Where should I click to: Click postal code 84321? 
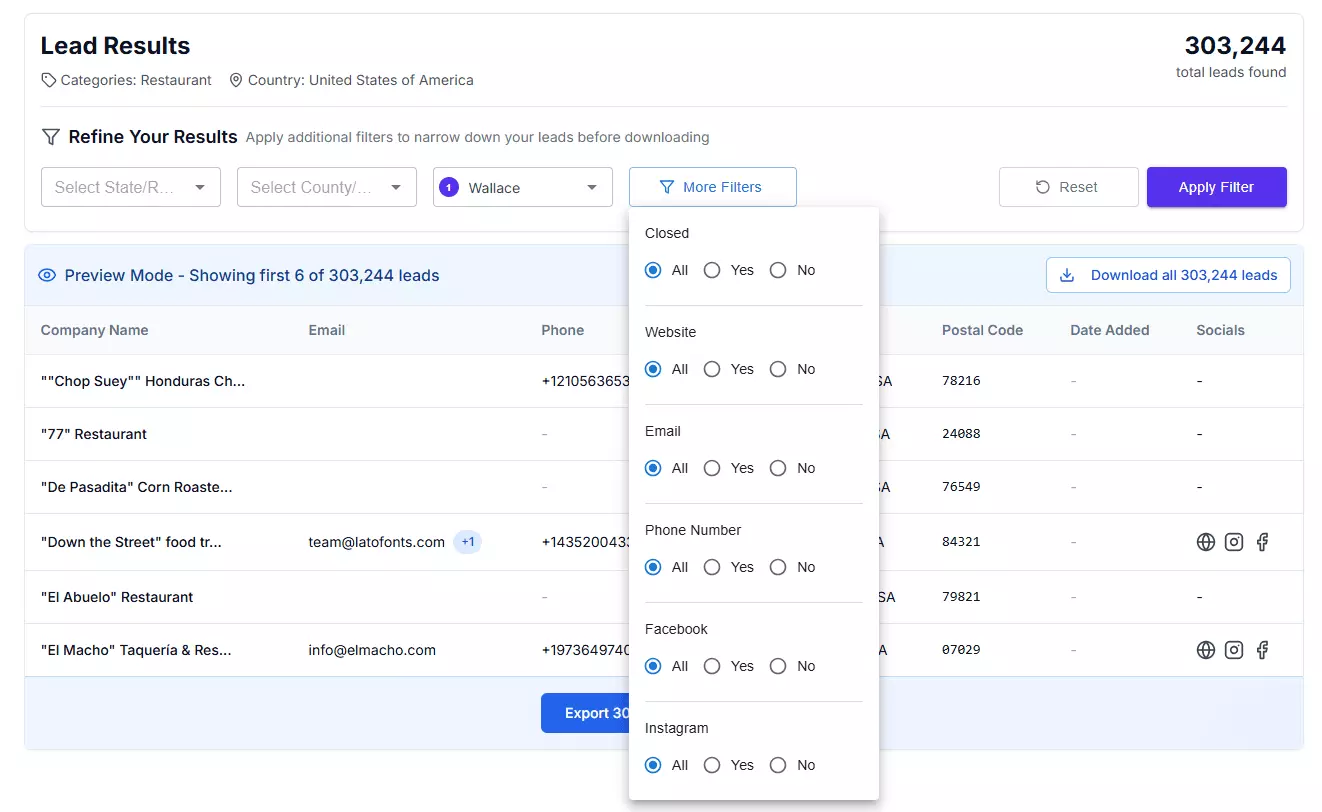[x=961, y=542]
